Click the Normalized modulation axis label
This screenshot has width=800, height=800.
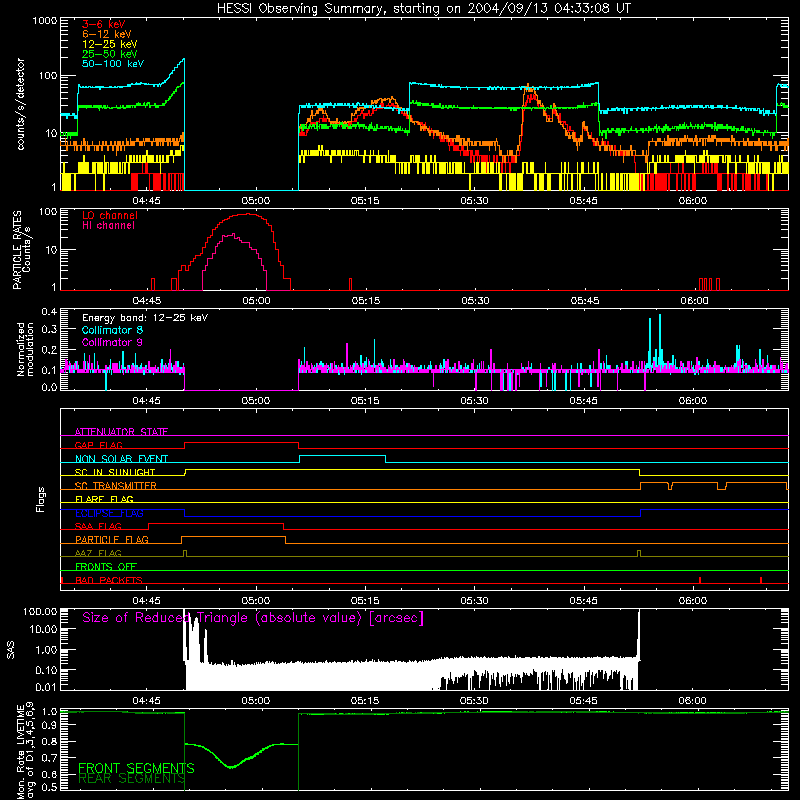click(25, 349)
